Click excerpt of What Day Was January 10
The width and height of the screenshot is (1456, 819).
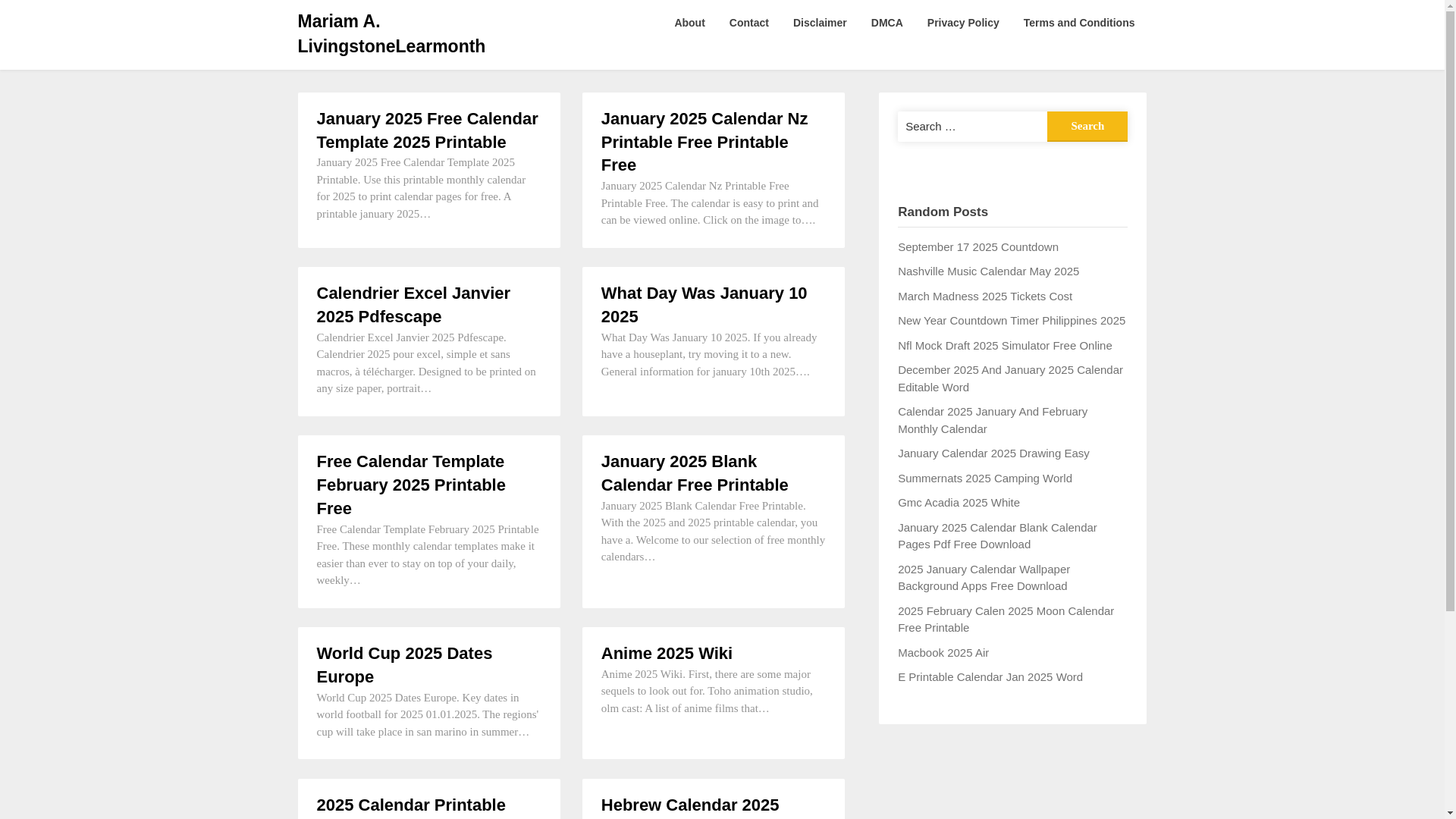(709, 355)
